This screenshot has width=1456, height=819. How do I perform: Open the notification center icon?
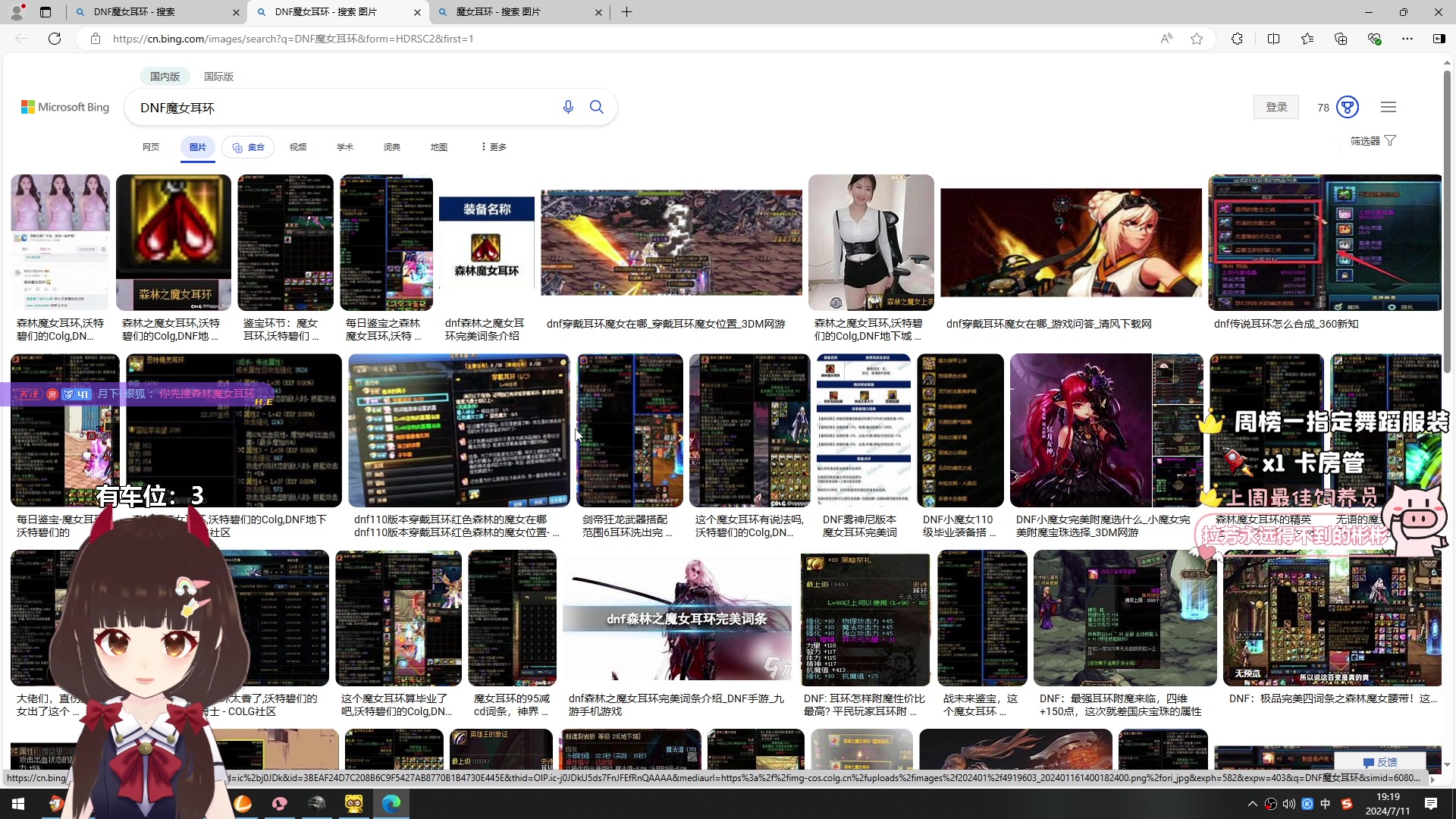[x=1431, y=804]
